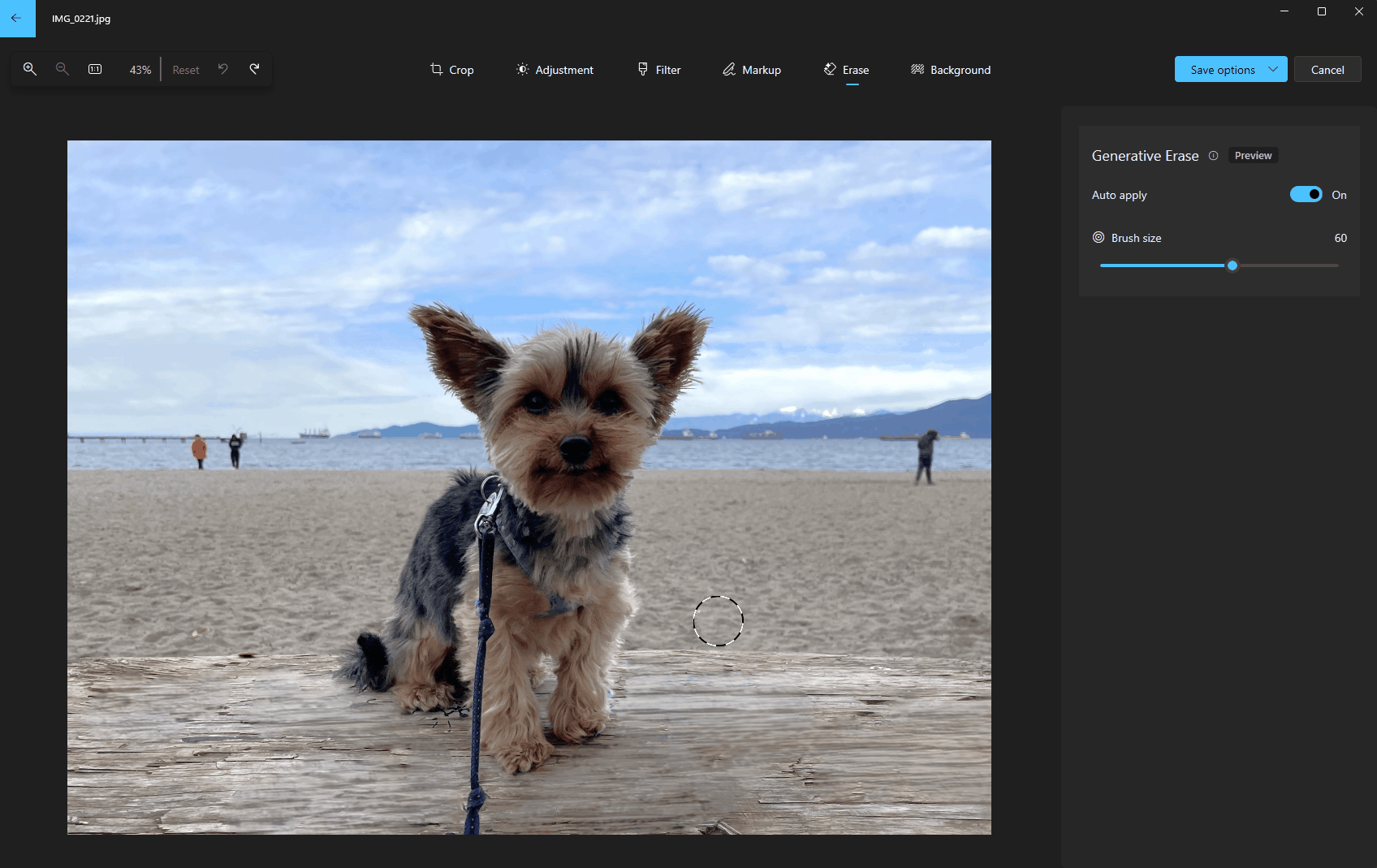The height and width of the screenshot is (868, 1377).
Task: Select the Zoom out tool
Action: tap(63, 69)
